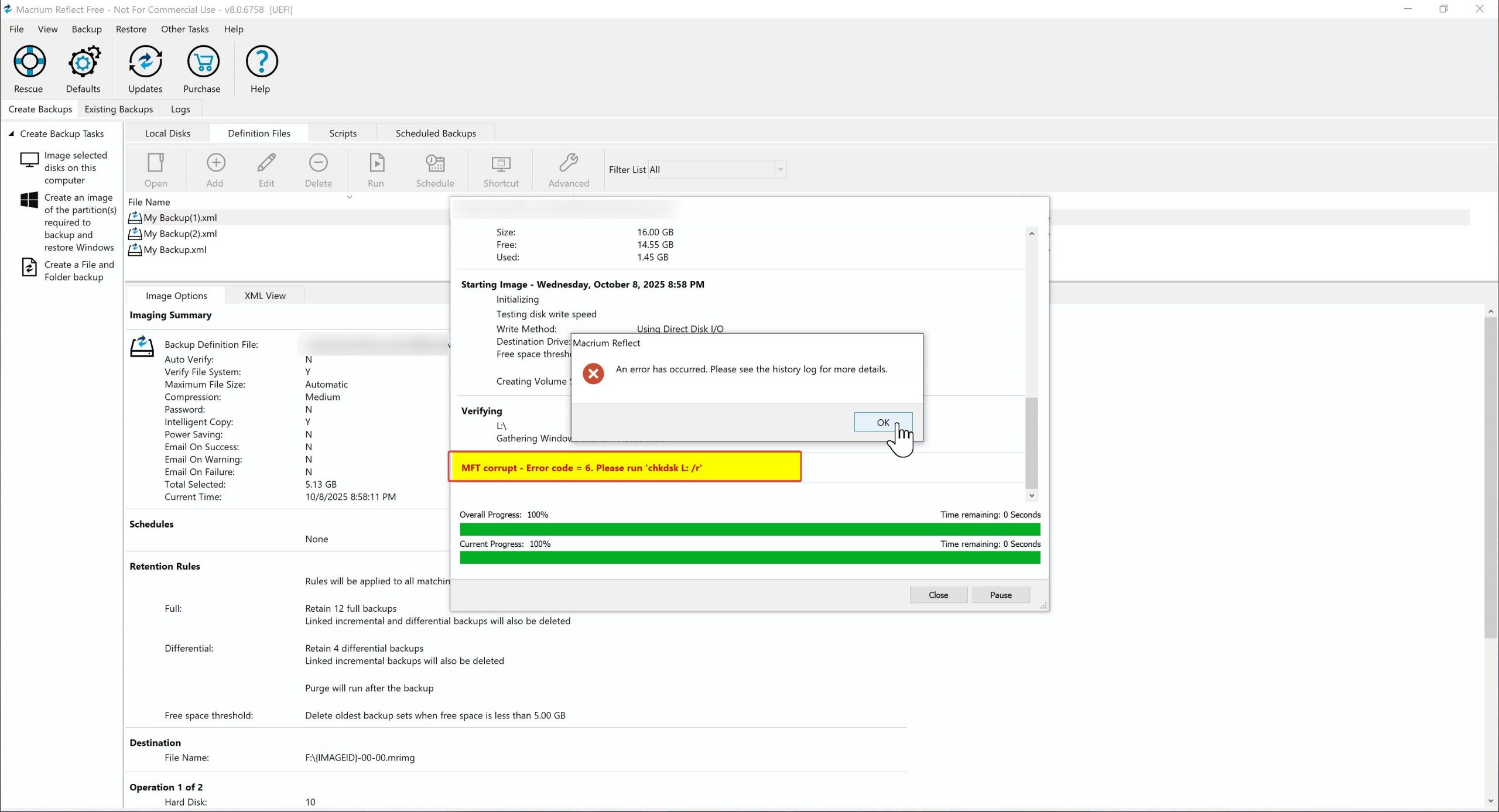This screenshot has width=1499, height=812.
Task: Collapse the Create Backup Tasks tree
Action: pos(11,133)
